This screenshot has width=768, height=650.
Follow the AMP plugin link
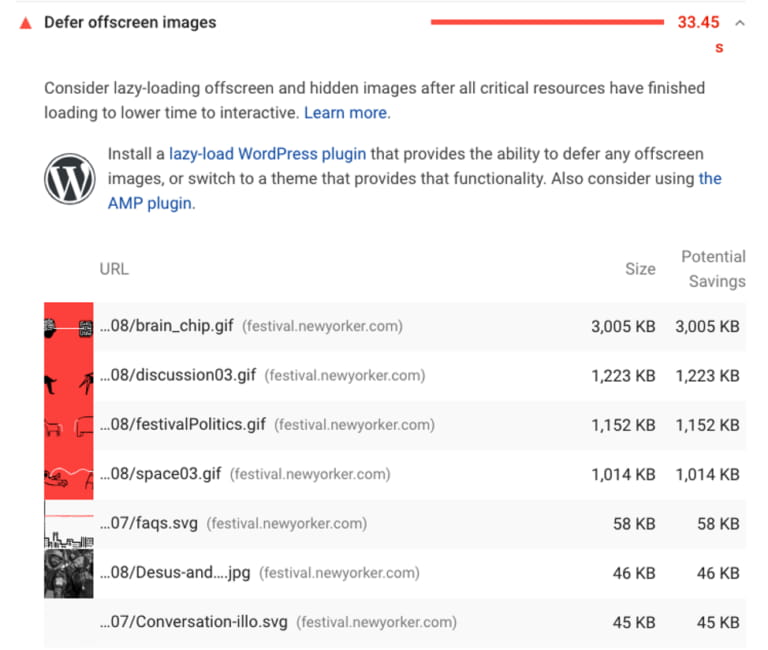tap(150, 203)
